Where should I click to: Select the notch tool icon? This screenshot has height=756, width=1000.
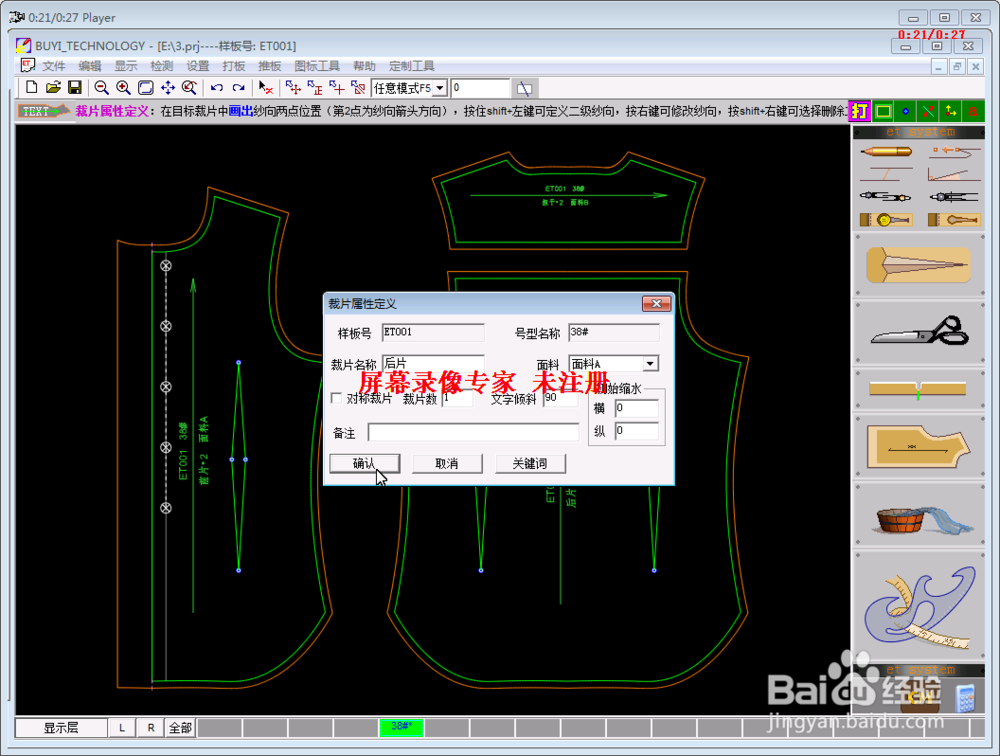(918, 389)
